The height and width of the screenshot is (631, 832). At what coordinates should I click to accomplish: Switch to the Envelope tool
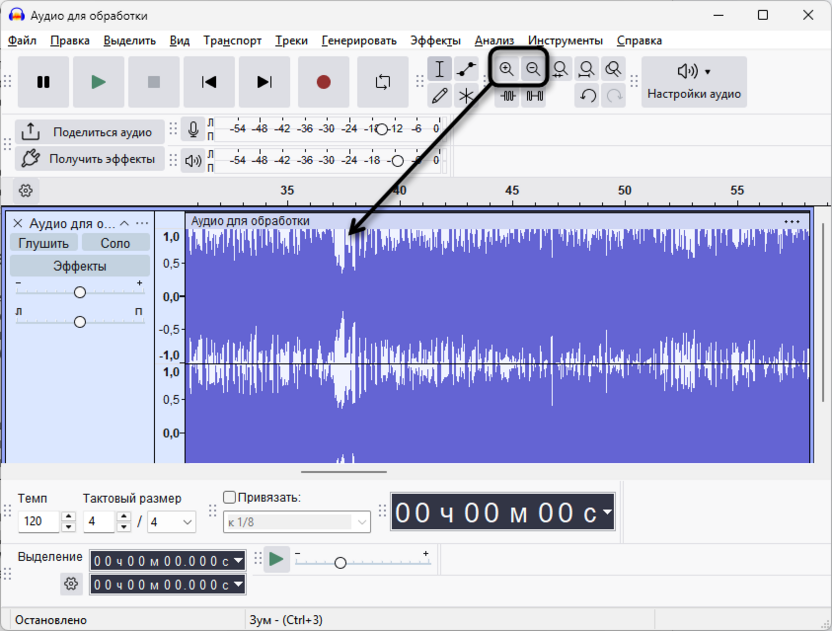coord(466,69)
